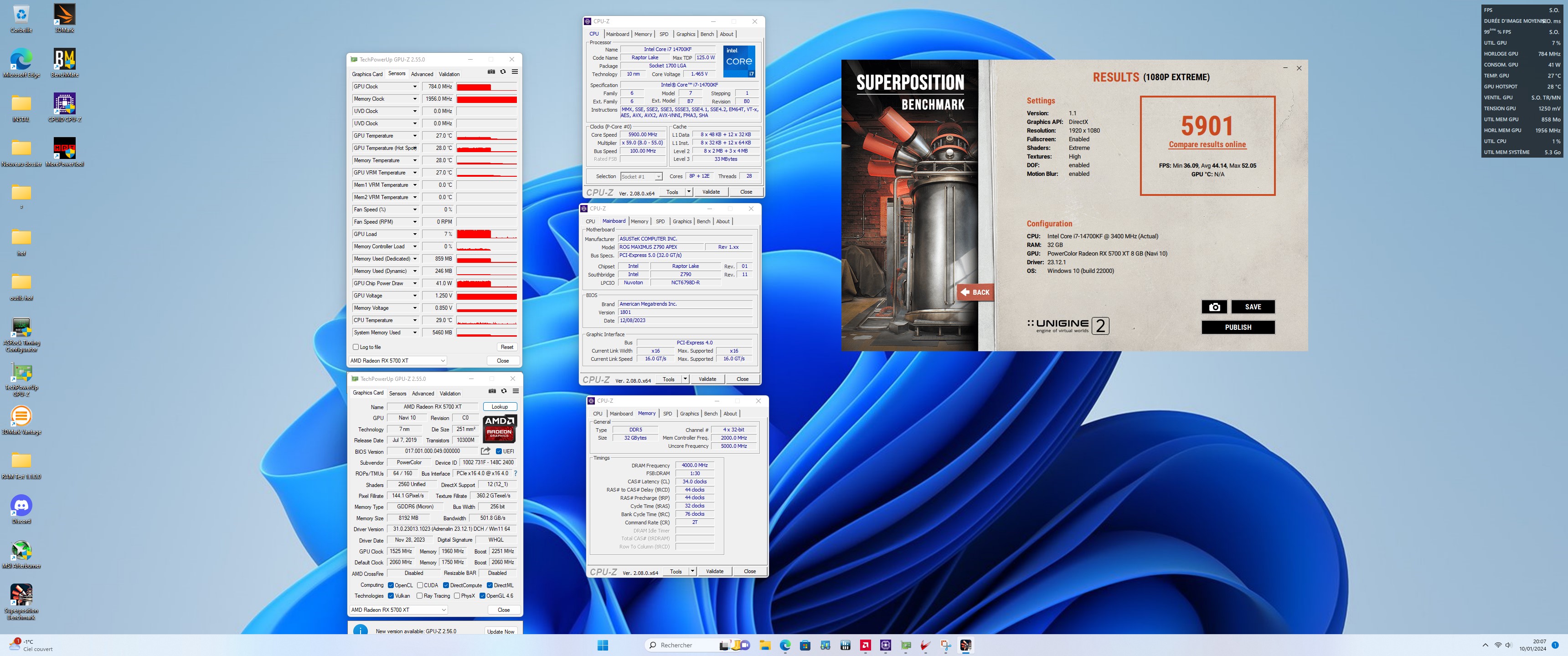Click the GPU Load sensor graph
This screenshot has width=1568, height=656.
point(486,234)
